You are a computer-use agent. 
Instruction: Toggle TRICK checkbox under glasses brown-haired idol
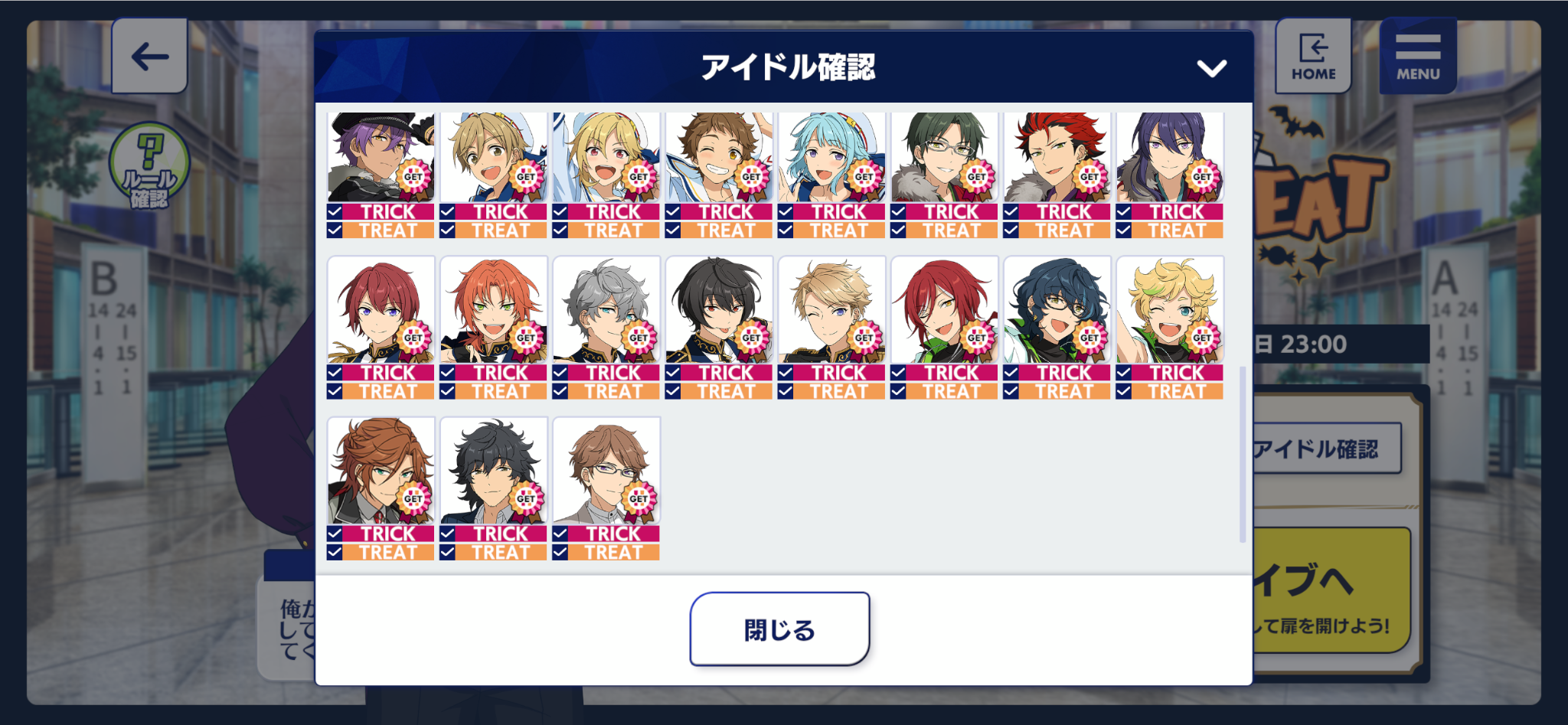click(x=560, y=534)
